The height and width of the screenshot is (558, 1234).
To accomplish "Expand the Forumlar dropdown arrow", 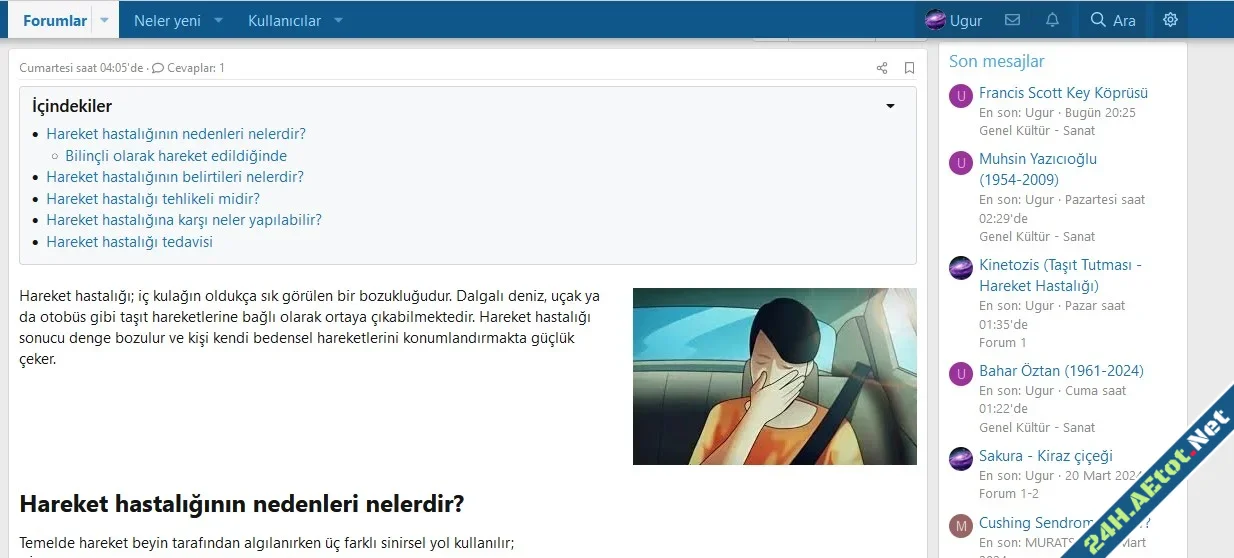I will click(x=104, y=20).
